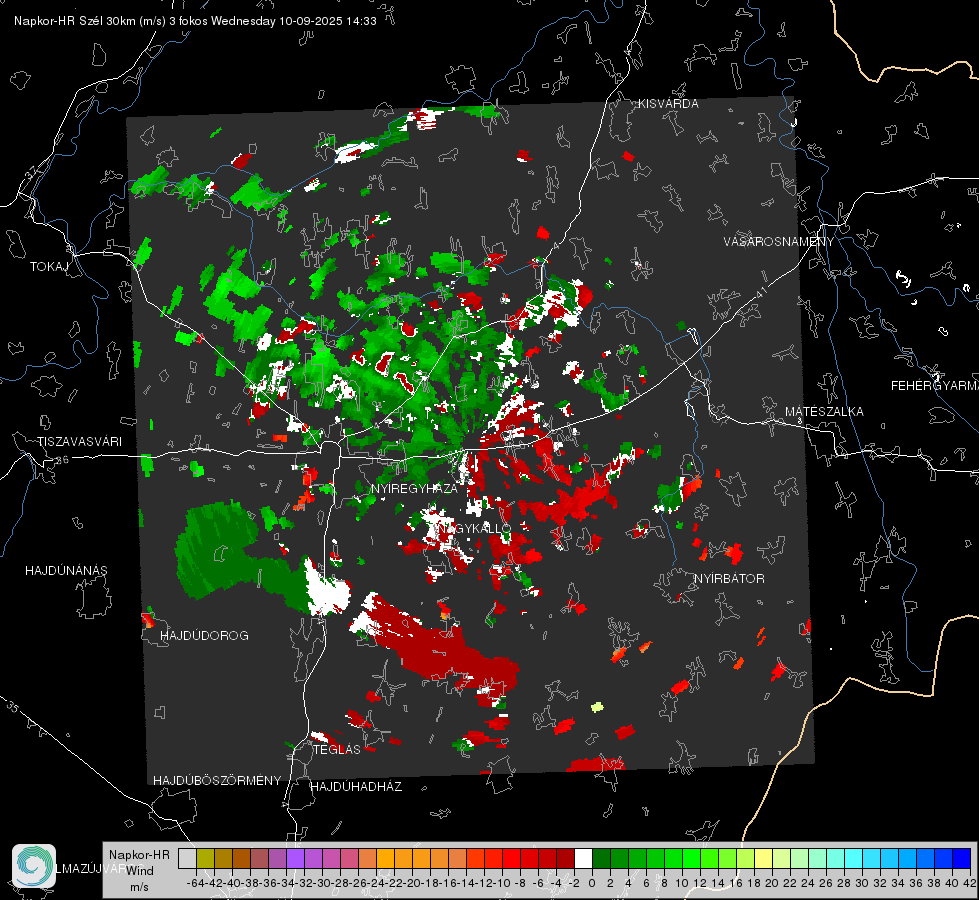Click the white legend swatch between -2 and 0

(x=583, y=858)
